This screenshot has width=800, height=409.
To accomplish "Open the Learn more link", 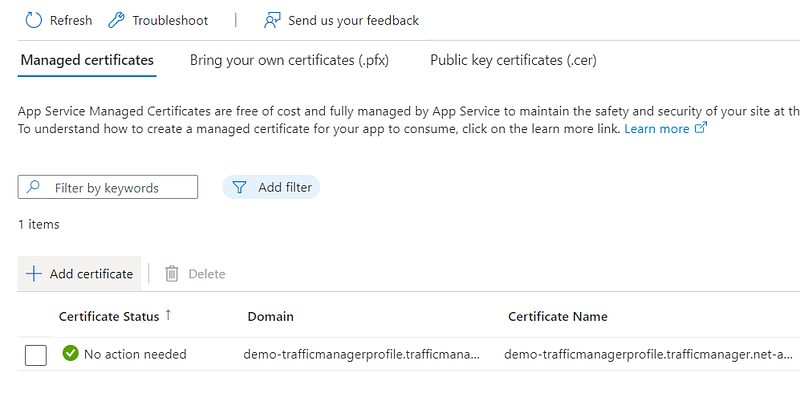I will tap(656, 129).
